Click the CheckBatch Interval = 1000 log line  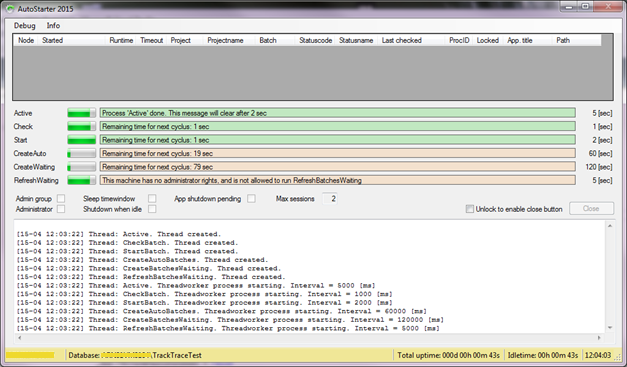(x=204, y=294)
